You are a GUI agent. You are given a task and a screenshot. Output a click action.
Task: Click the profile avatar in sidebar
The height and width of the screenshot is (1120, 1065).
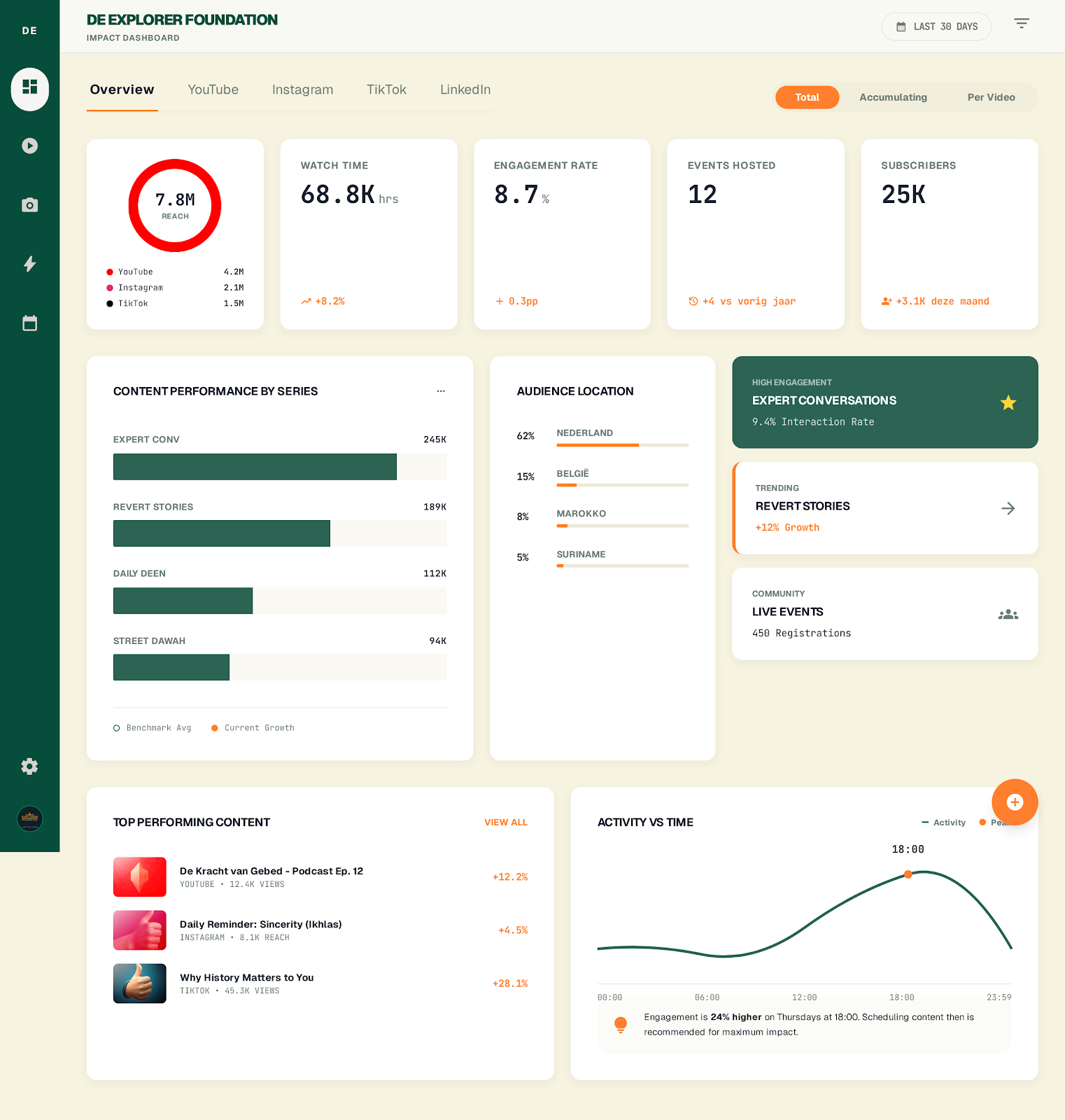(29, 818)
